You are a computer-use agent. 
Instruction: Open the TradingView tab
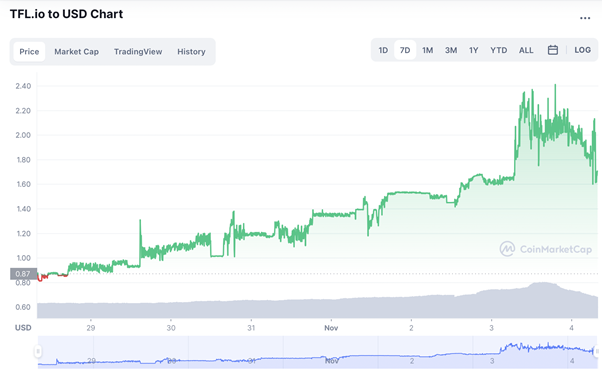(x=138, y=51)
